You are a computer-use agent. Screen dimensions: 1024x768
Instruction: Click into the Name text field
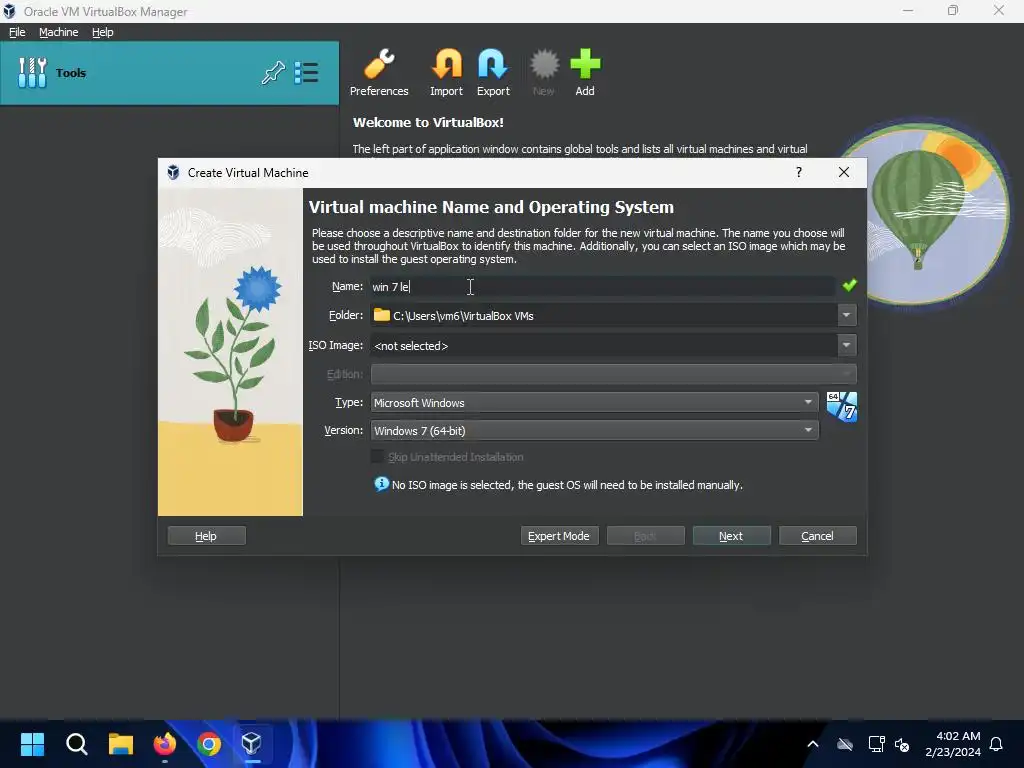pos(603,286)
